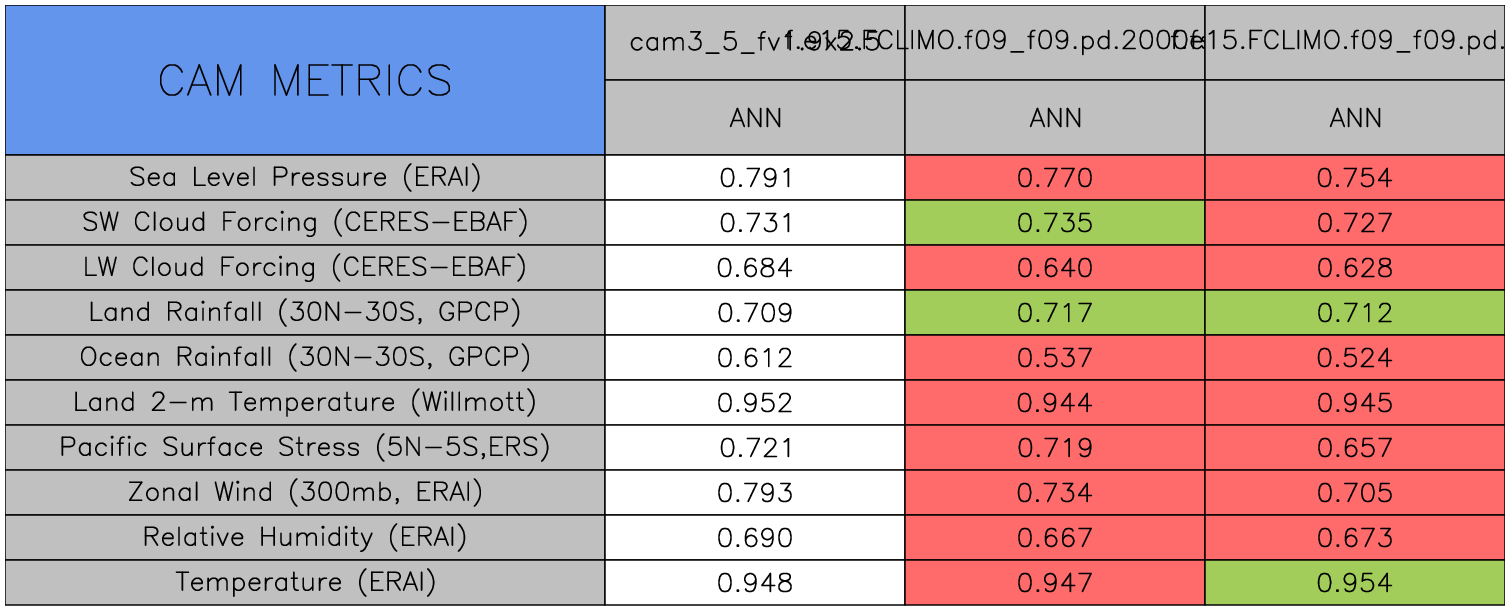Viewport: 1510px width, 611px height.
Task: Click the Land Rainfall (30N-30S, GPCP) label
Action: pos(305,313)
